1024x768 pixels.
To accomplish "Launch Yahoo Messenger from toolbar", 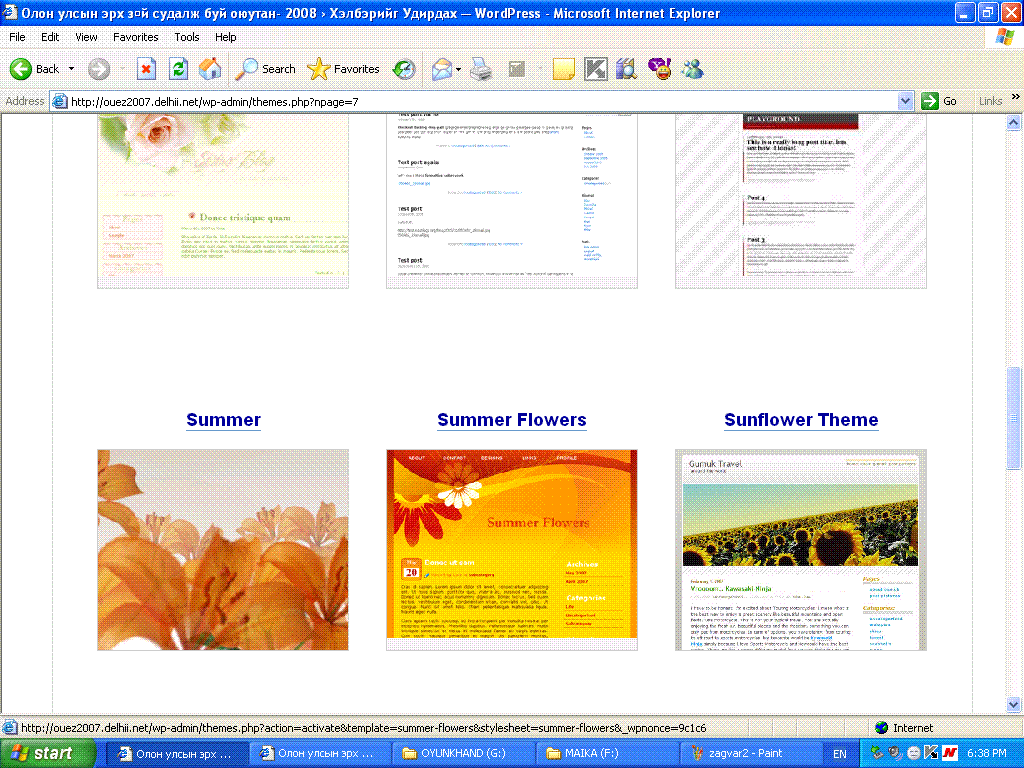I will [659, 69].
